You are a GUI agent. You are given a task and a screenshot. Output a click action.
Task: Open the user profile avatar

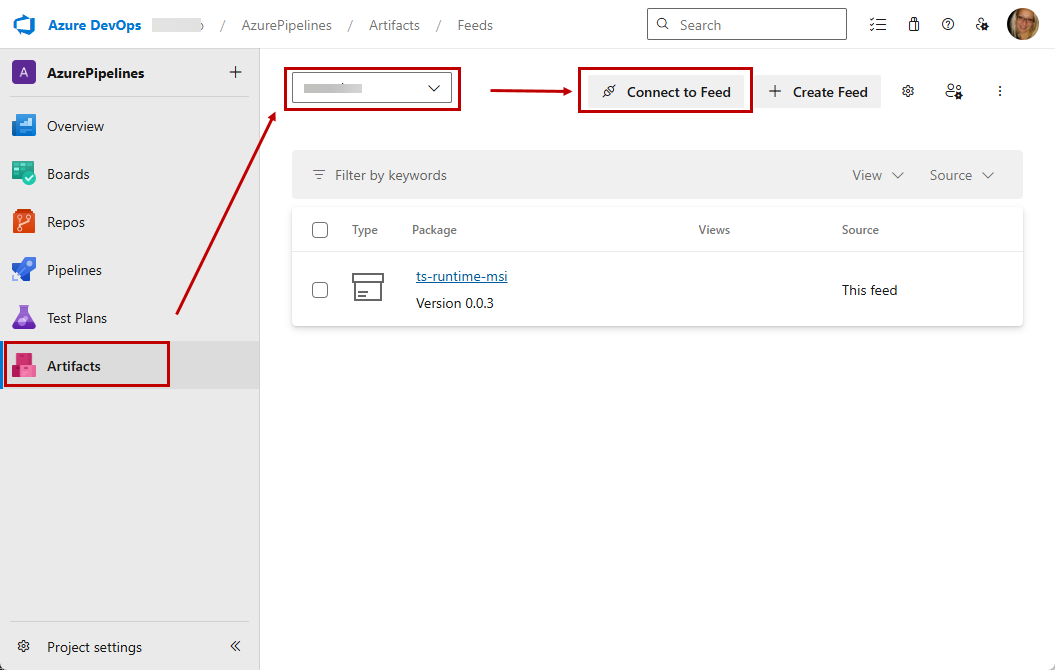(1023, 24)
